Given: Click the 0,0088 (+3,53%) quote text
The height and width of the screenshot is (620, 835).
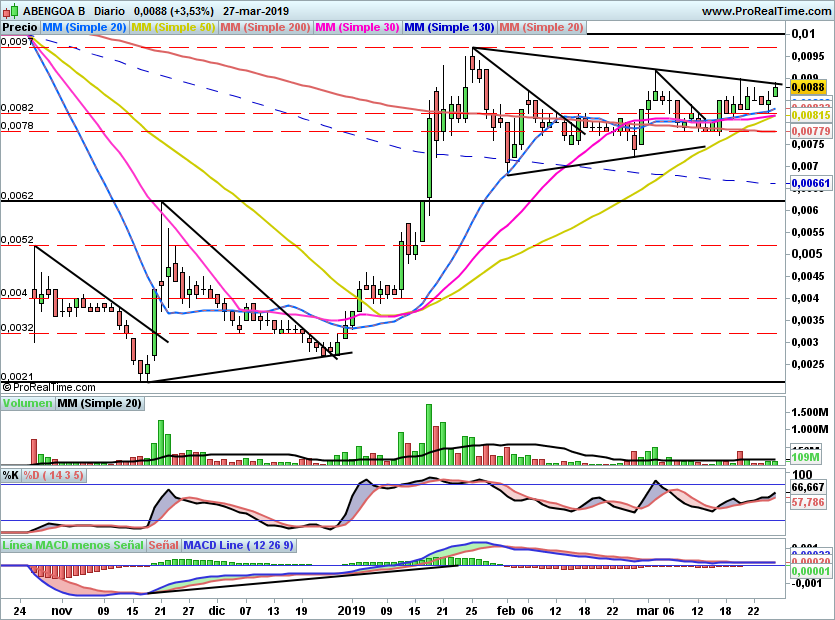Looking at the screenshot, I should (174, 11).
